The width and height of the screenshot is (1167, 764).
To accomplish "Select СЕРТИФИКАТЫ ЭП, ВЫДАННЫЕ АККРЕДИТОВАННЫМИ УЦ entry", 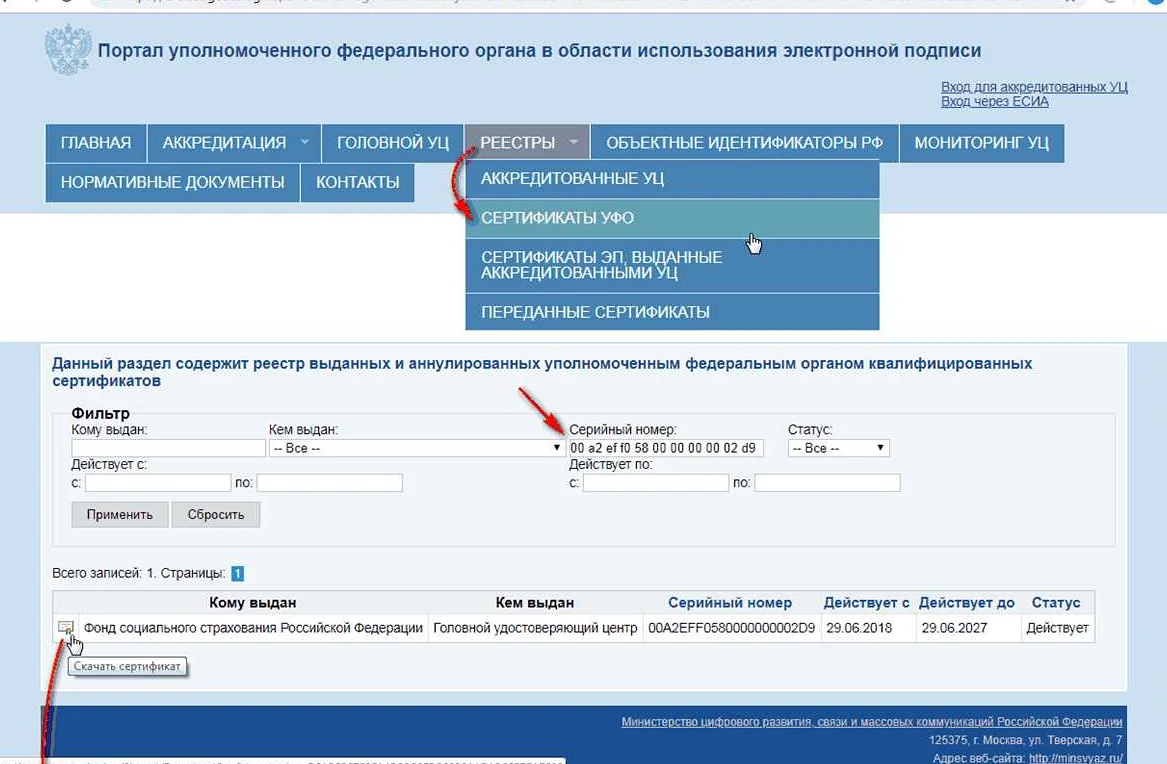I will click(x=672, y=265).
